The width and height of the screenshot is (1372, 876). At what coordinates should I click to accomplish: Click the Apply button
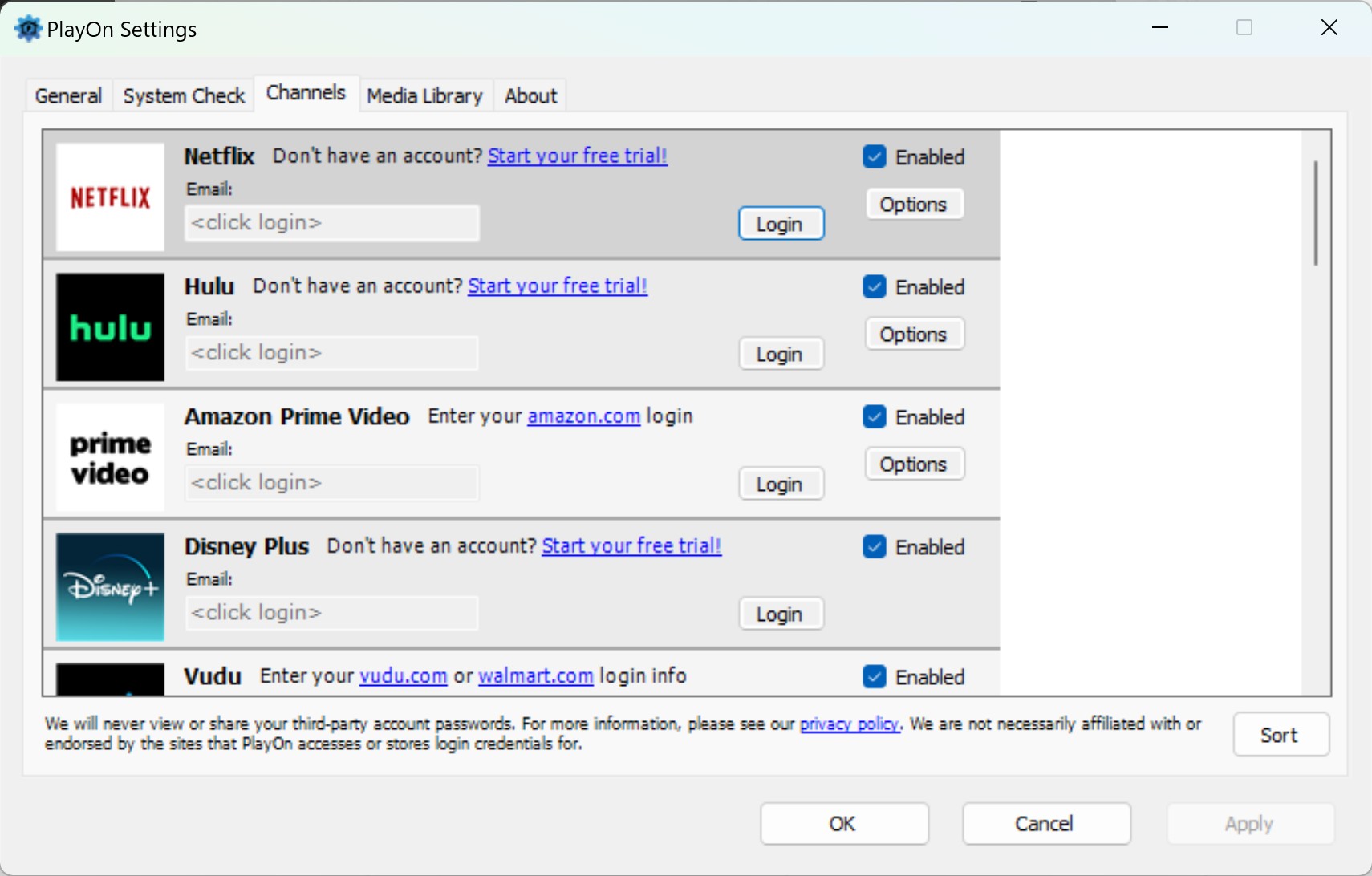coord(1250,824)
